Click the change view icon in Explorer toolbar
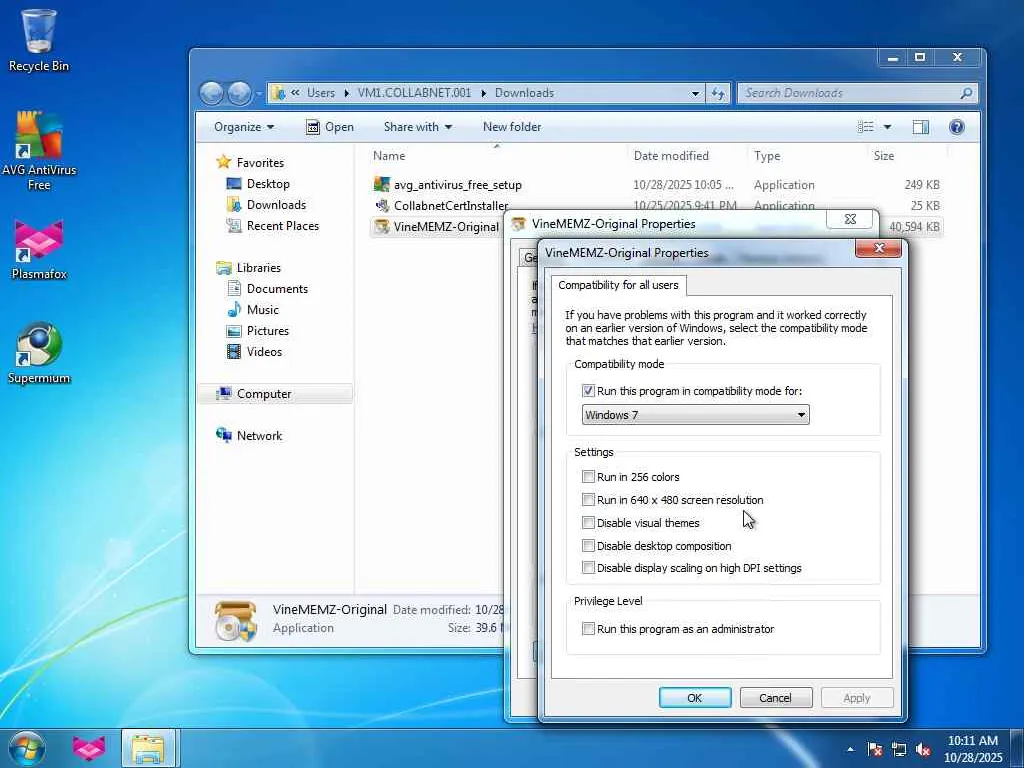 pos(865,127)
